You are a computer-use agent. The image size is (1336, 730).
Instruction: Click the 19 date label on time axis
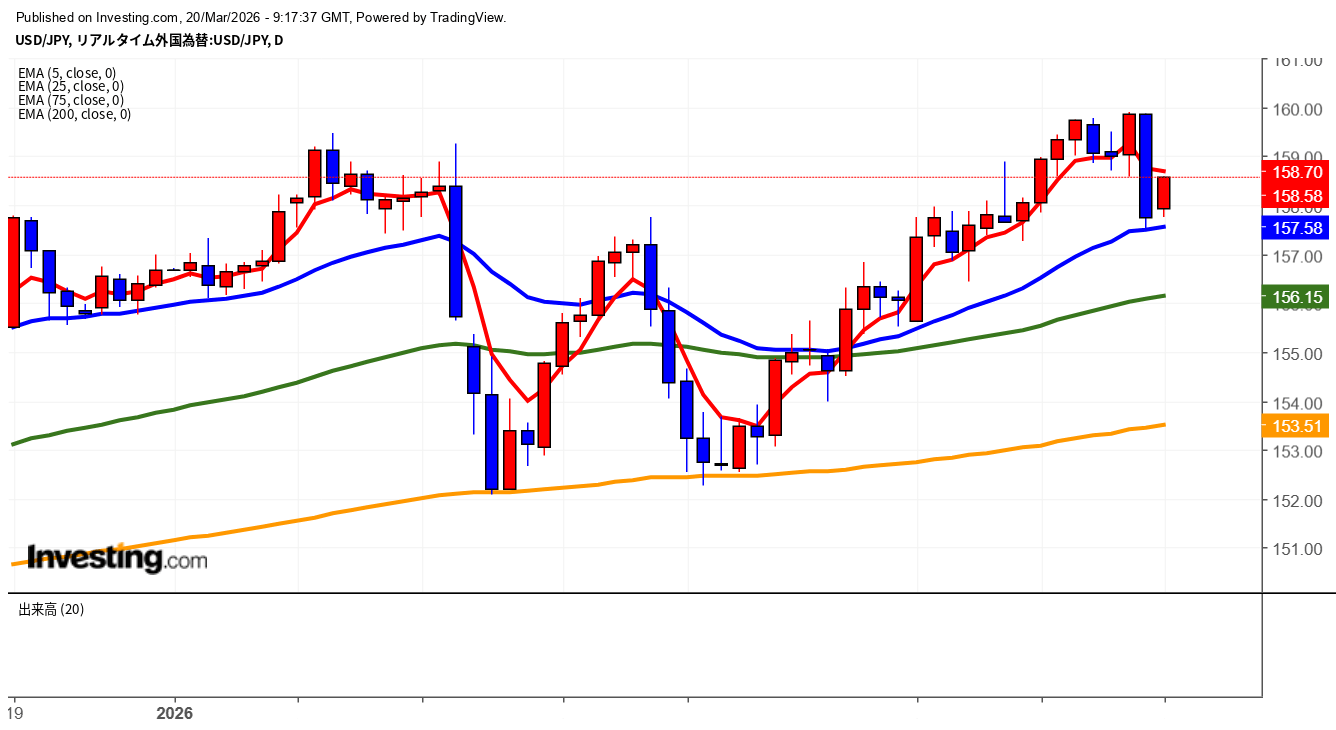13,714
